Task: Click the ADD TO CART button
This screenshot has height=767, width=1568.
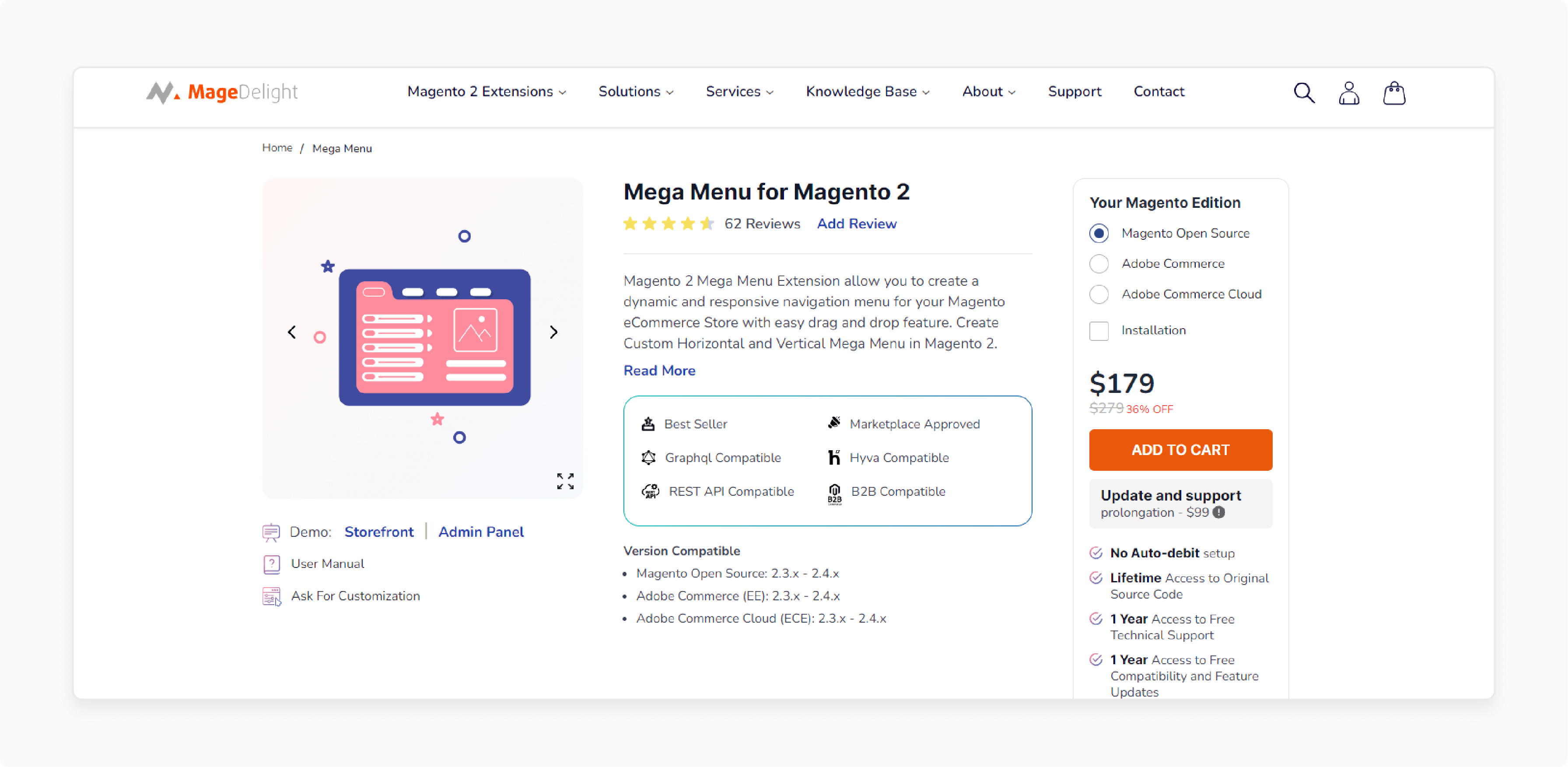Action: coord(1180,450)
